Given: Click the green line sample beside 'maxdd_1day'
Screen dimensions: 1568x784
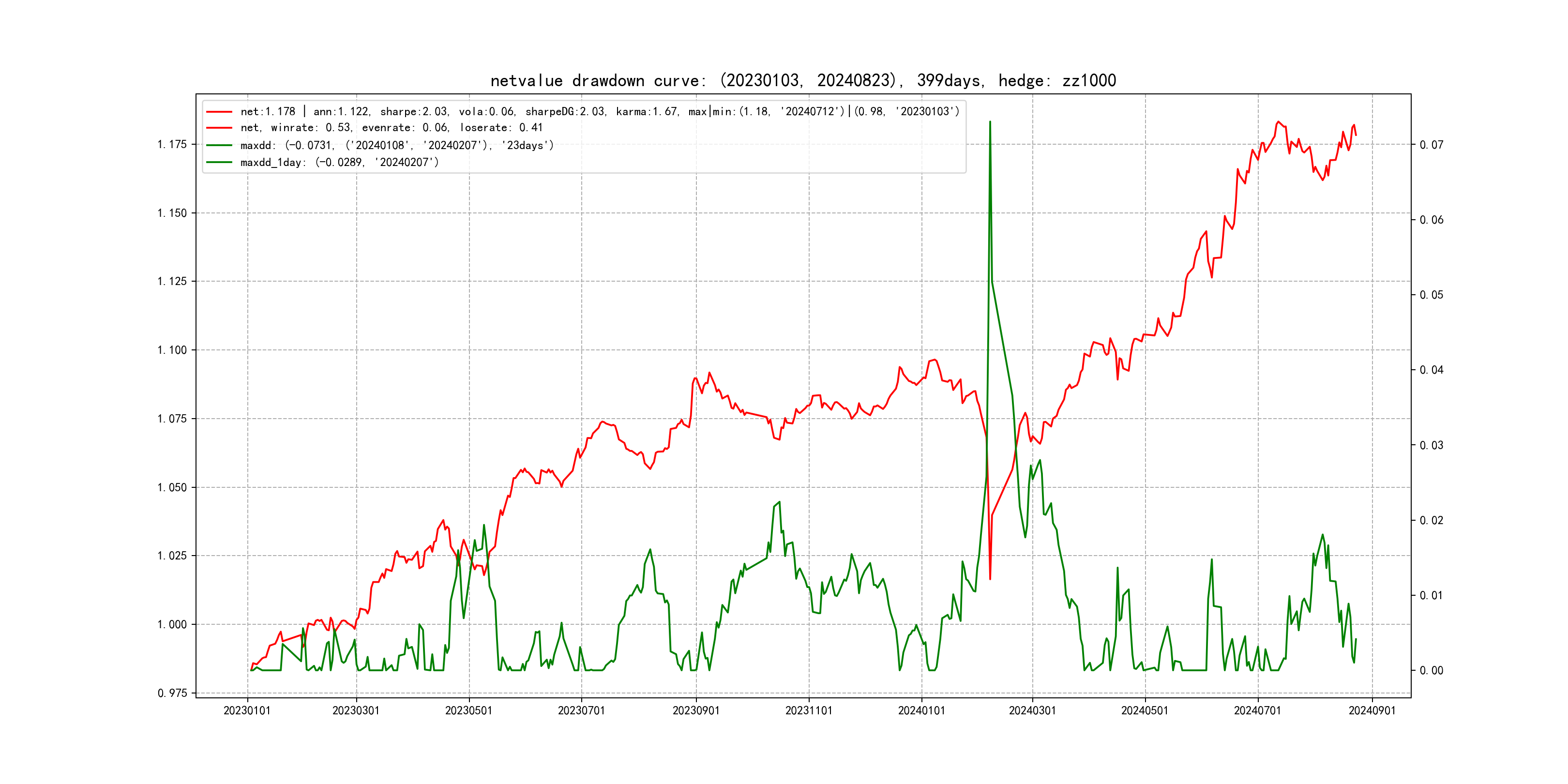Looking at the screenshot, I should click(219, 163).
